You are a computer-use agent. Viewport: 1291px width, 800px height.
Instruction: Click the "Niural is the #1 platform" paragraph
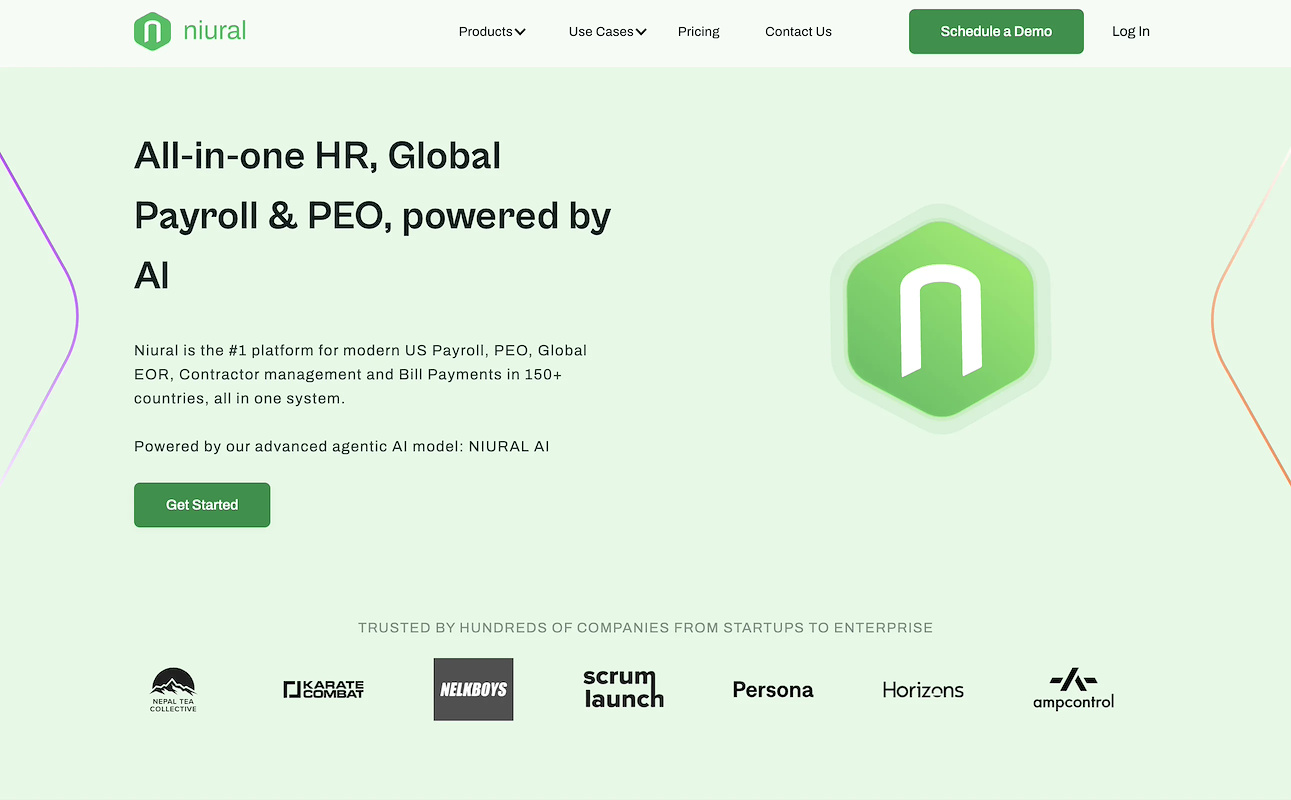(x=361, y=374)
